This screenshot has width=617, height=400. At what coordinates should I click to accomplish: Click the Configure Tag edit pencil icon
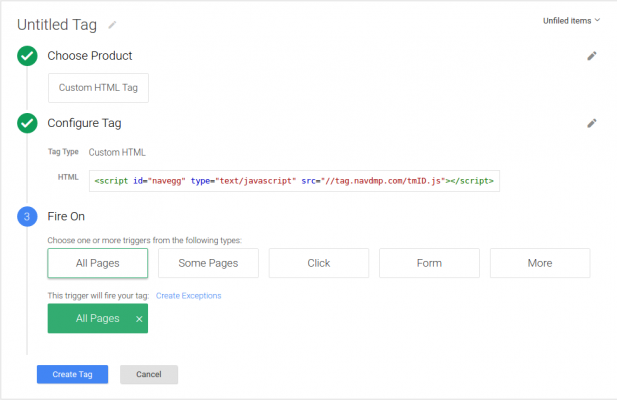coord(592,123)
